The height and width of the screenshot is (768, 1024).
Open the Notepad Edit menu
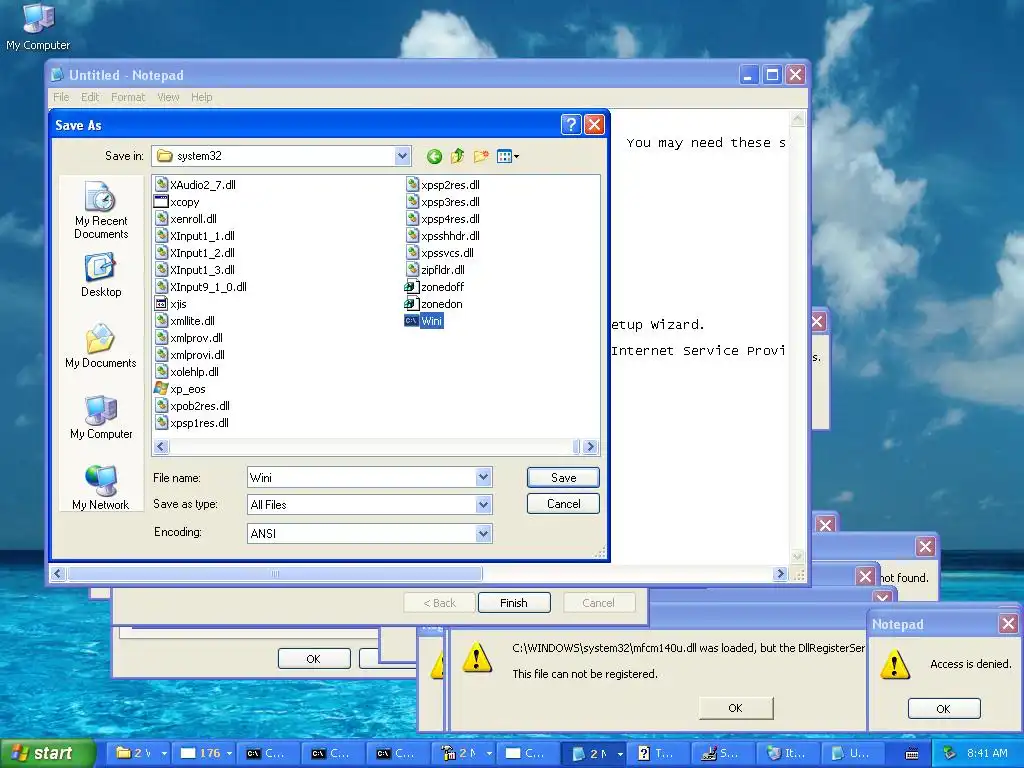pyautogui.click(x=90, y=97)
